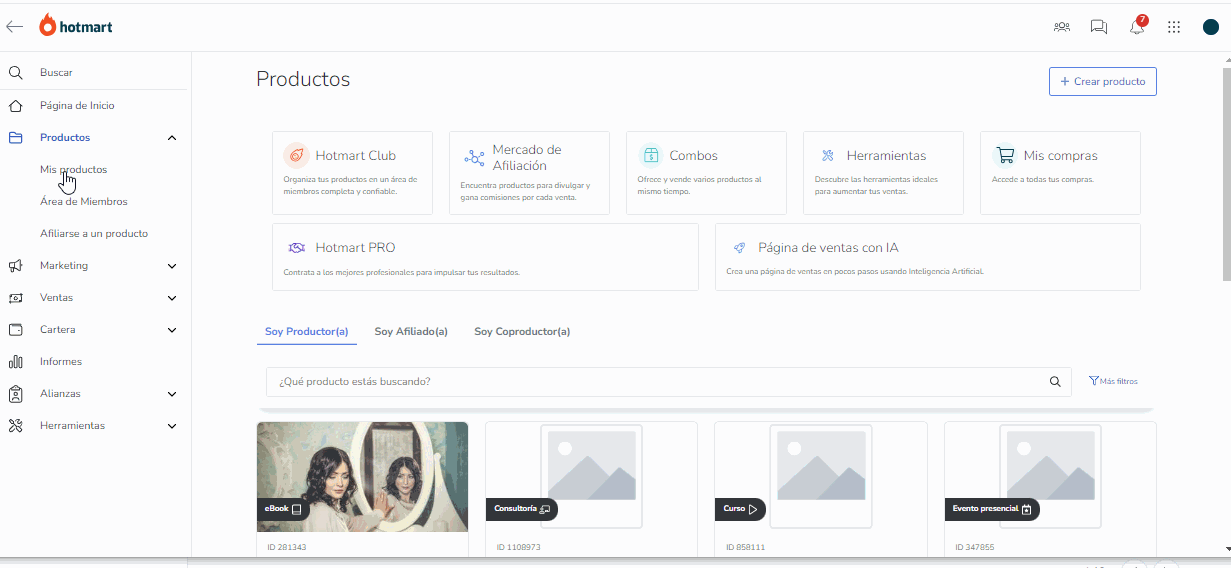Open Área de Miembros in sidebar

(x=84, y=201)
